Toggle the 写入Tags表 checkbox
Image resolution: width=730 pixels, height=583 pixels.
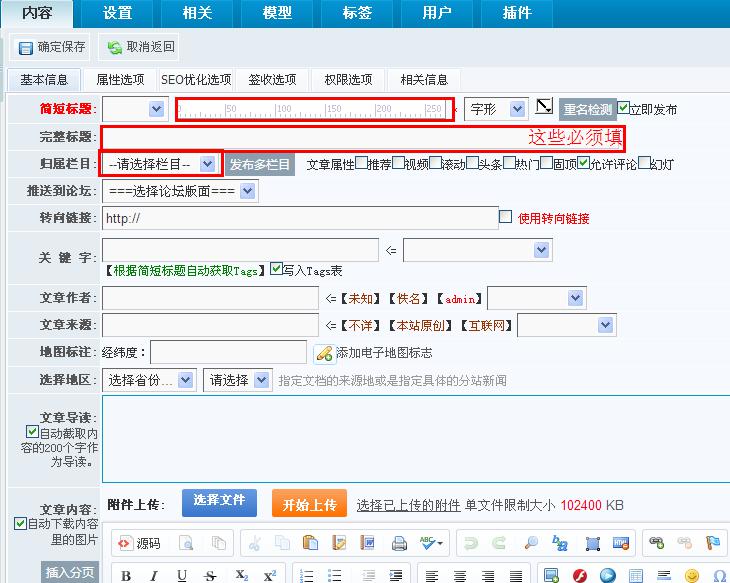(276, 269)
